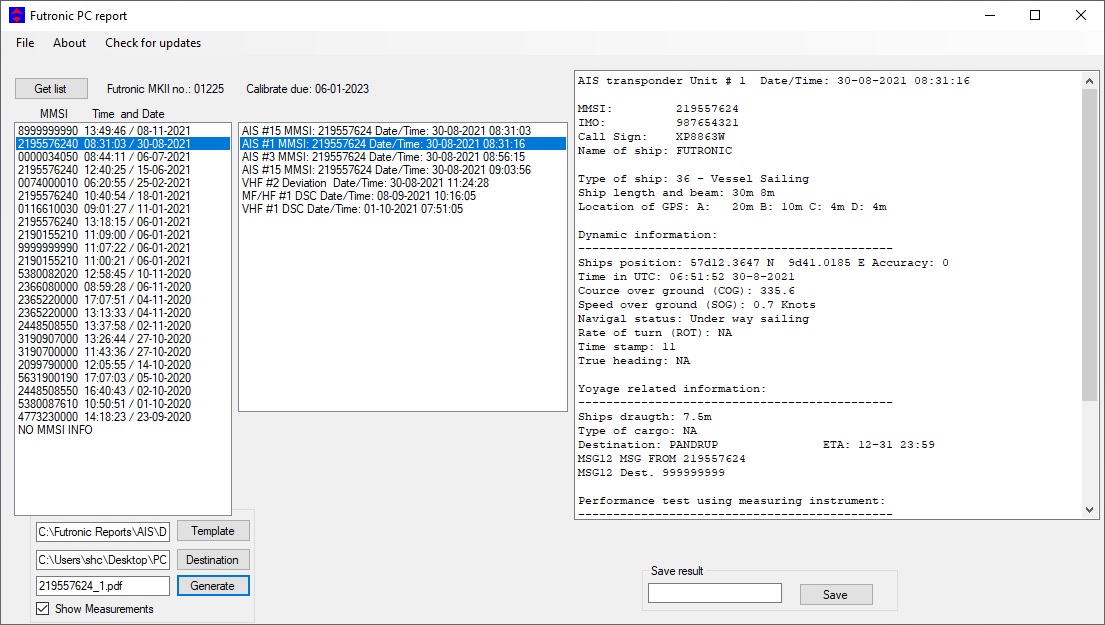Click the Calibrate due: 06-01-2023 label

pyautogui.click(x=307, y=89)
